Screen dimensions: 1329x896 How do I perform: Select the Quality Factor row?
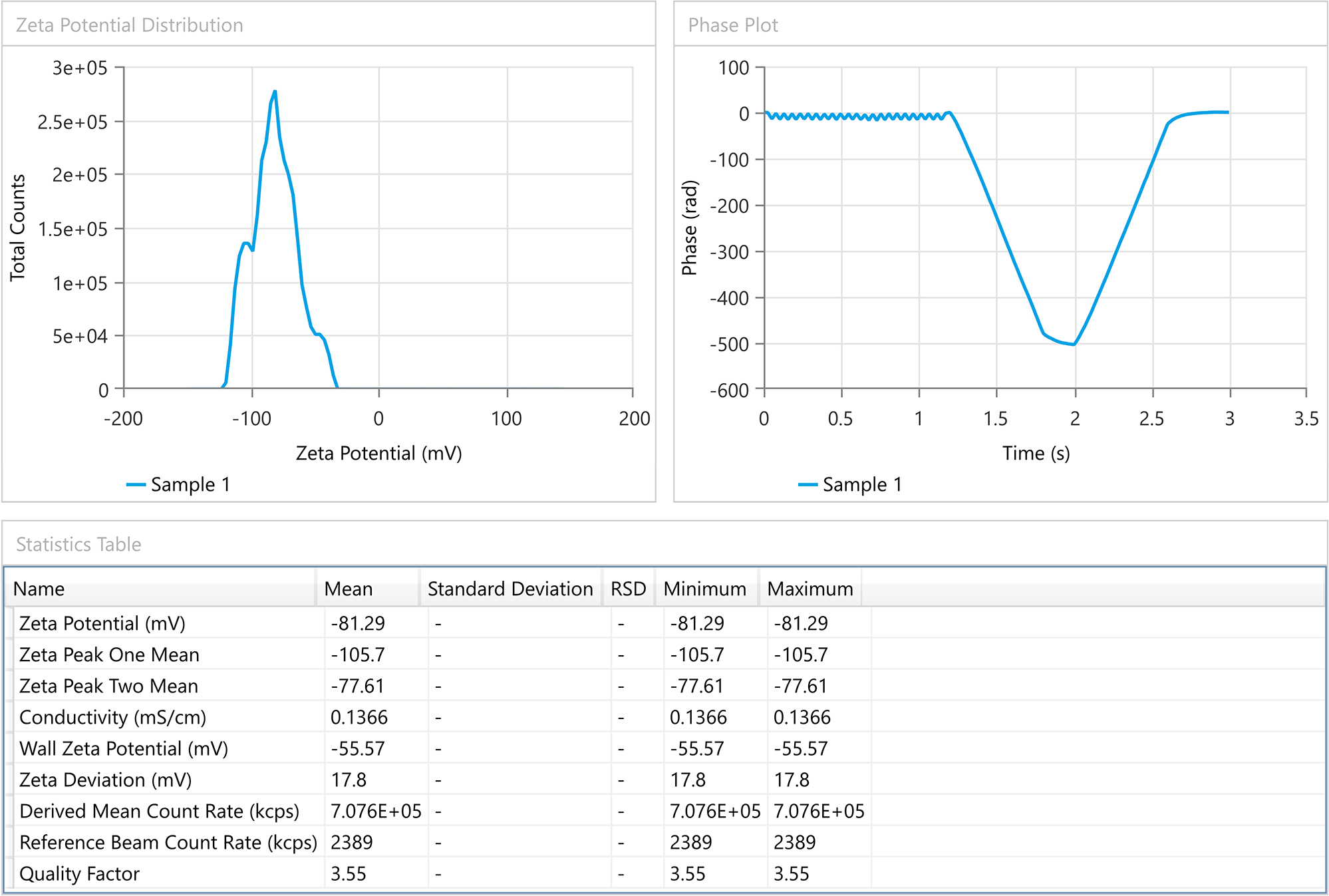pos(79,873)
